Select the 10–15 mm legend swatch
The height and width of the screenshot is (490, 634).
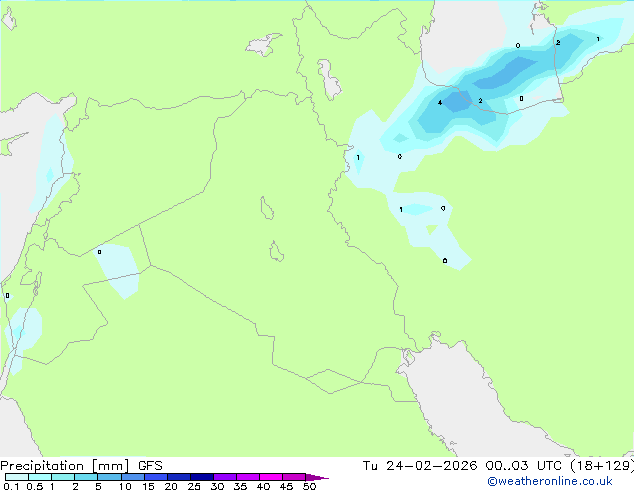[x=132, y=477]
